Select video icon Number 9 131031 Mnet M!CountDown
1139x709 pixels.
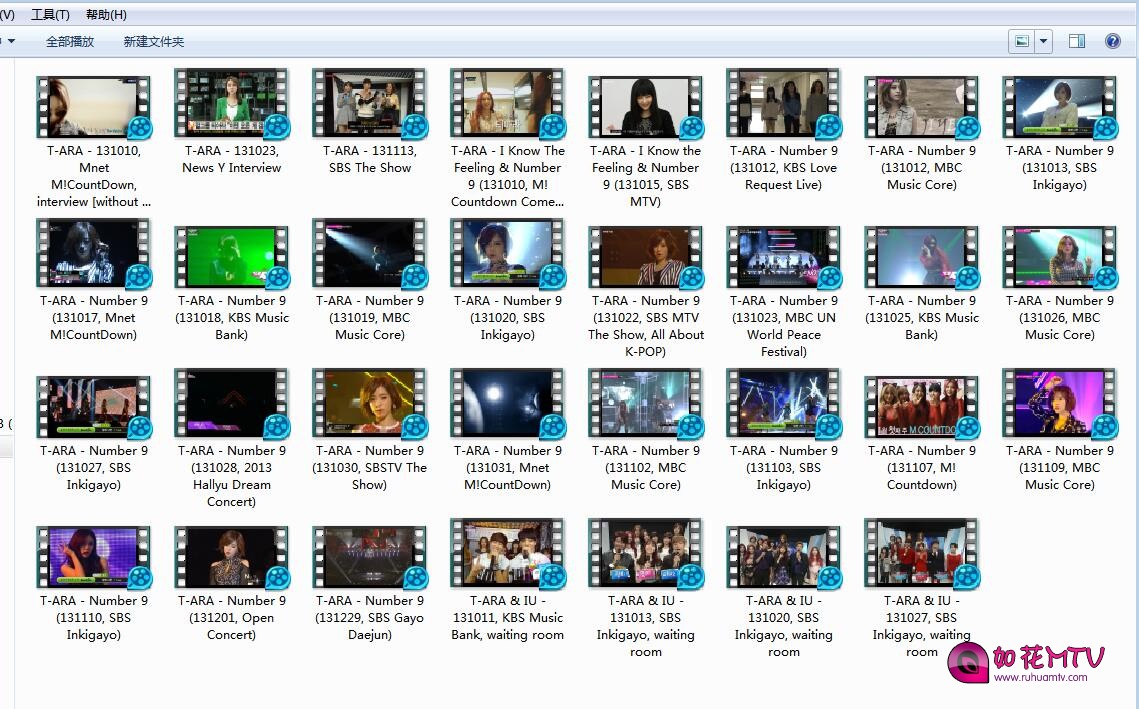(508, 403)
